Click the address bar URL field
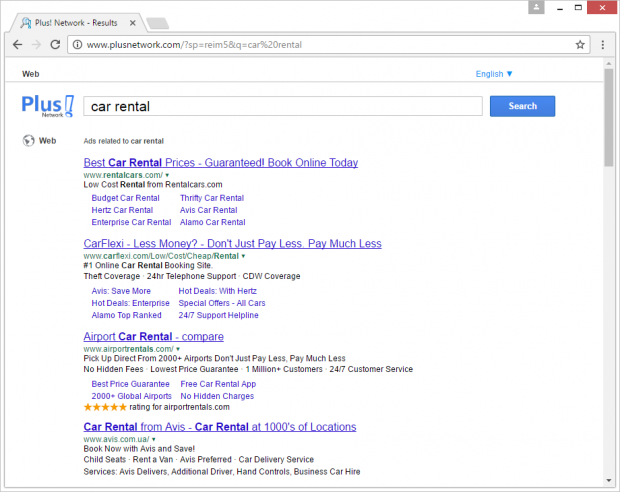 pos(328,45)
